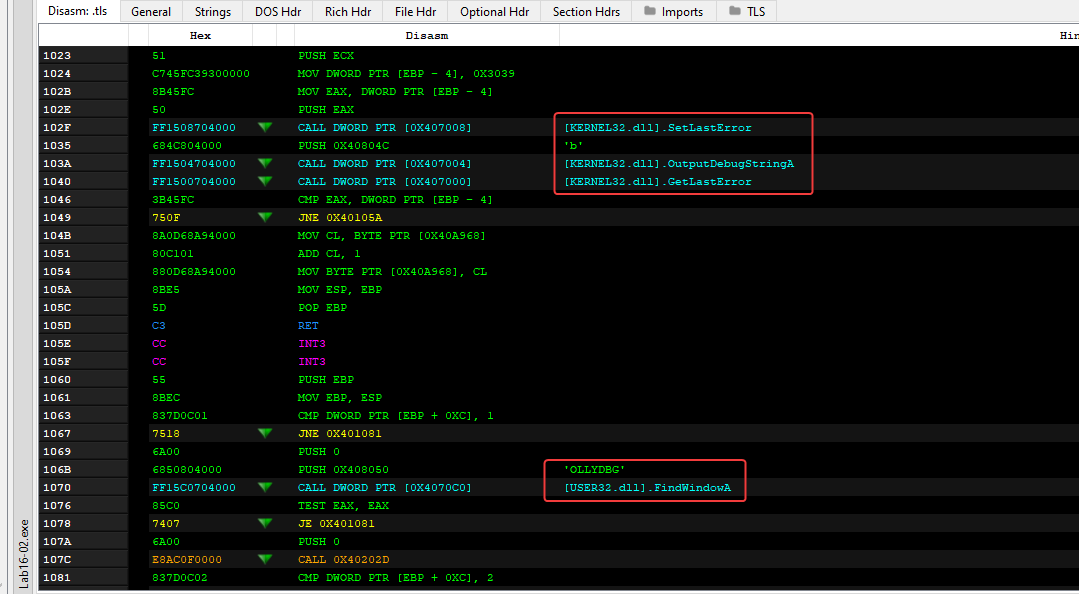View the Section Hdrs tab

click(x=586, y=12)
